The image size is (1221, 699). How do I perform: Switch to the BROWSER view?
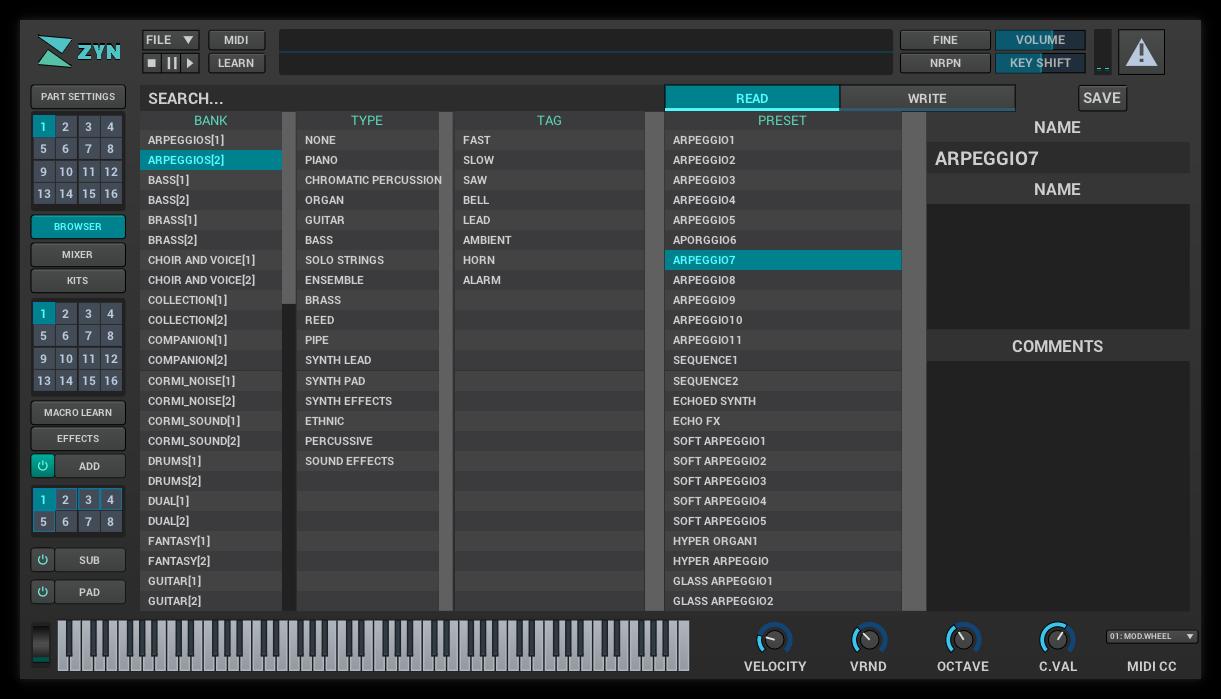pos(78,227)
